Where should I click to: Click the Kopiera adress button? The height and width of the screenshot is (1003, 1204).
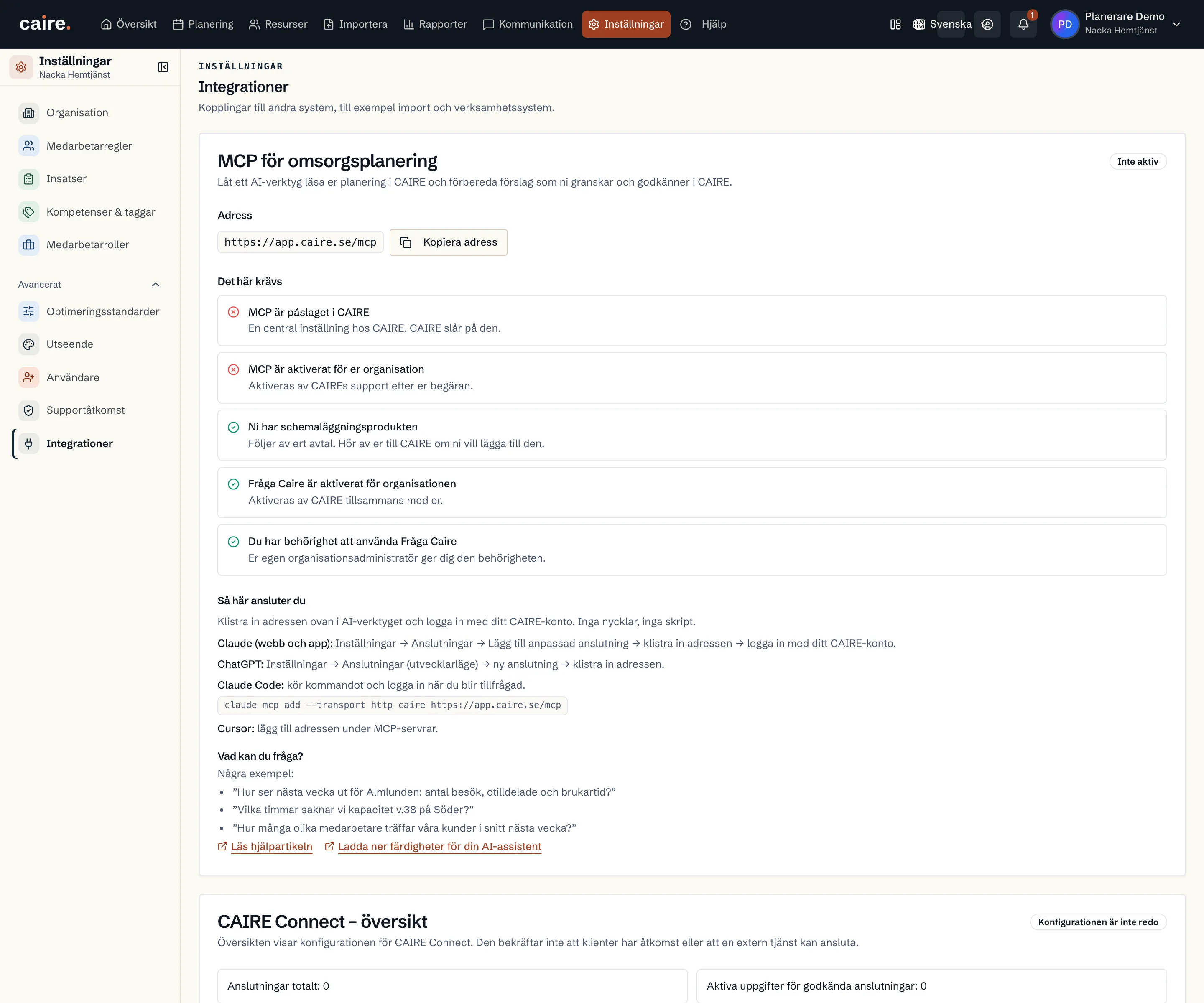448,242
